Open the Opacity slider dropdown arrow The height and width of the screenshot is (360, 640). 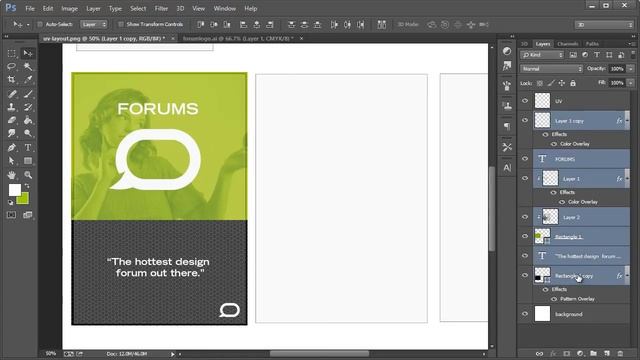(x=631, y=69)
